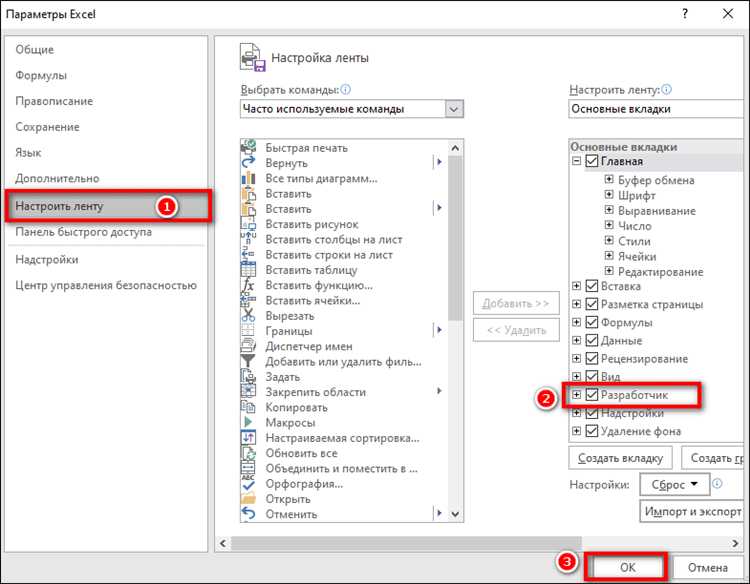
Task: Click the Импорт и экспорт button
Action: 692,512
